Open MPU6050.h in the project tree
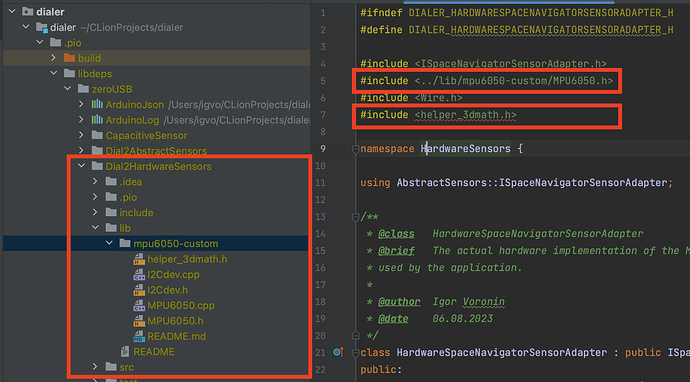 point(175,321)
